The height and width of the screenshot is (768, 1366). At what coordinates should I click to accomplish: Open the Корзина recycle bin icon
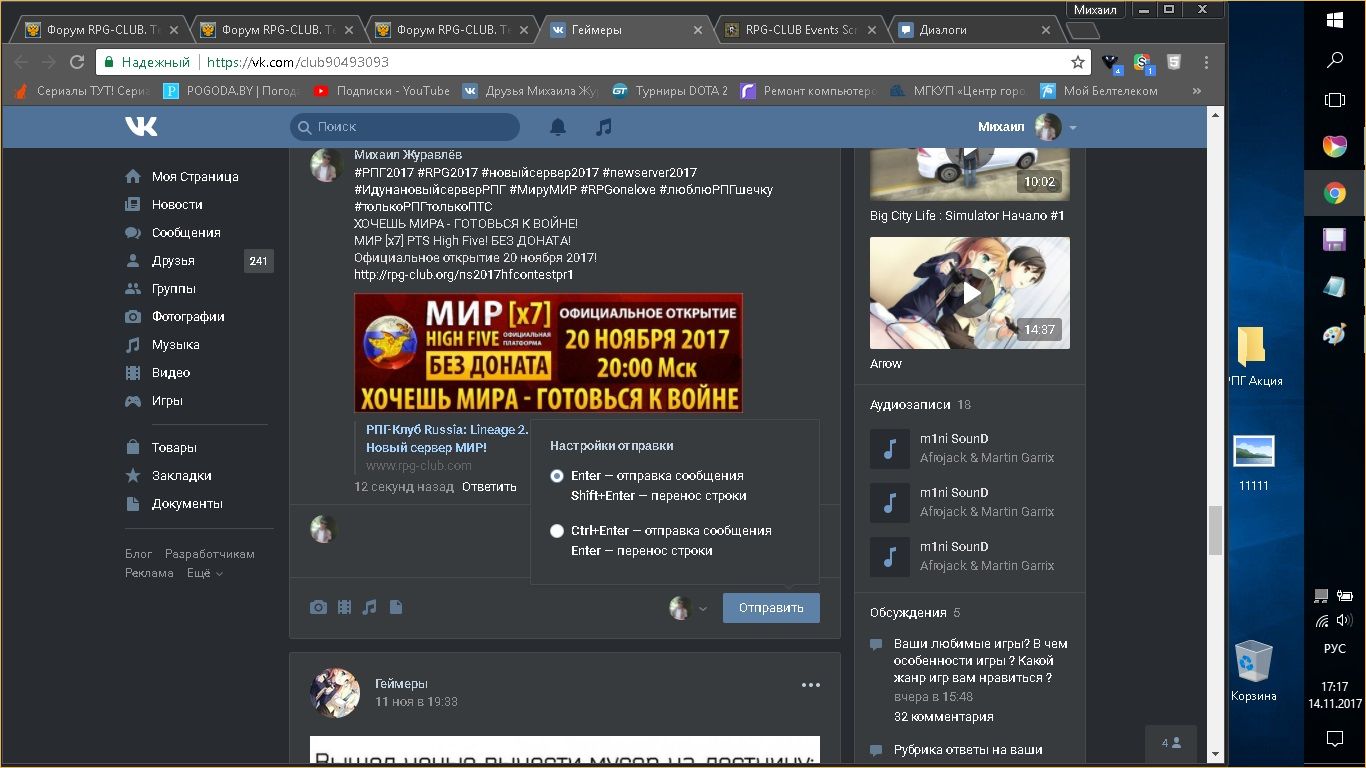1253,672
